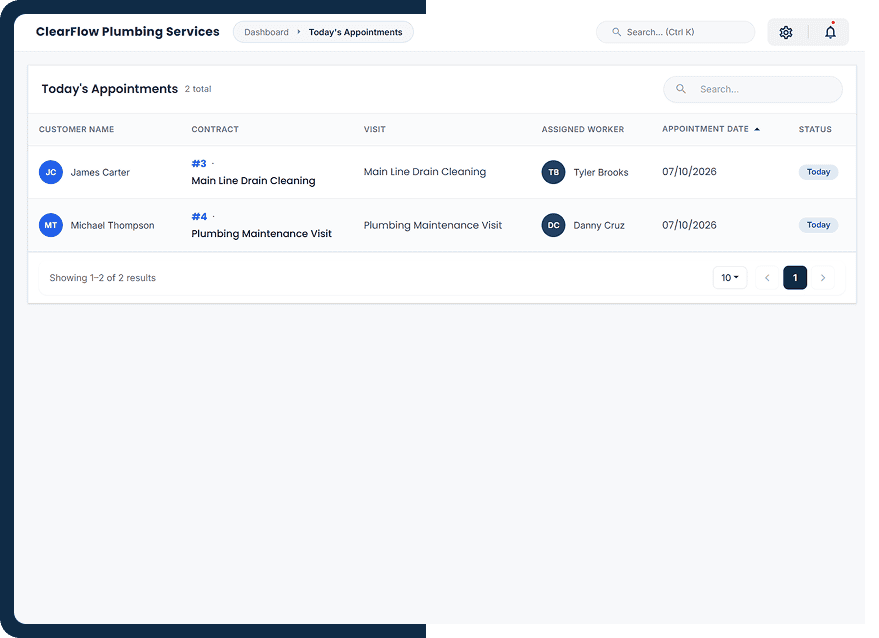Click the JC avatar for James Carter
Viewport: 879px width, 638px height.
[50, 172]
